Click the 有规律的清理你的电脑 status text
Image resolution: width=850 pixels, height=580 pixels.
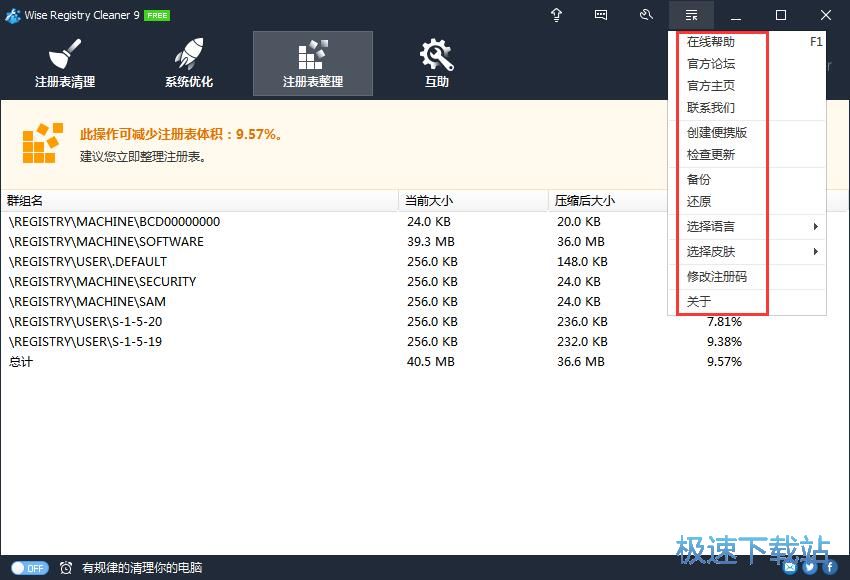(x=142, y=568)
